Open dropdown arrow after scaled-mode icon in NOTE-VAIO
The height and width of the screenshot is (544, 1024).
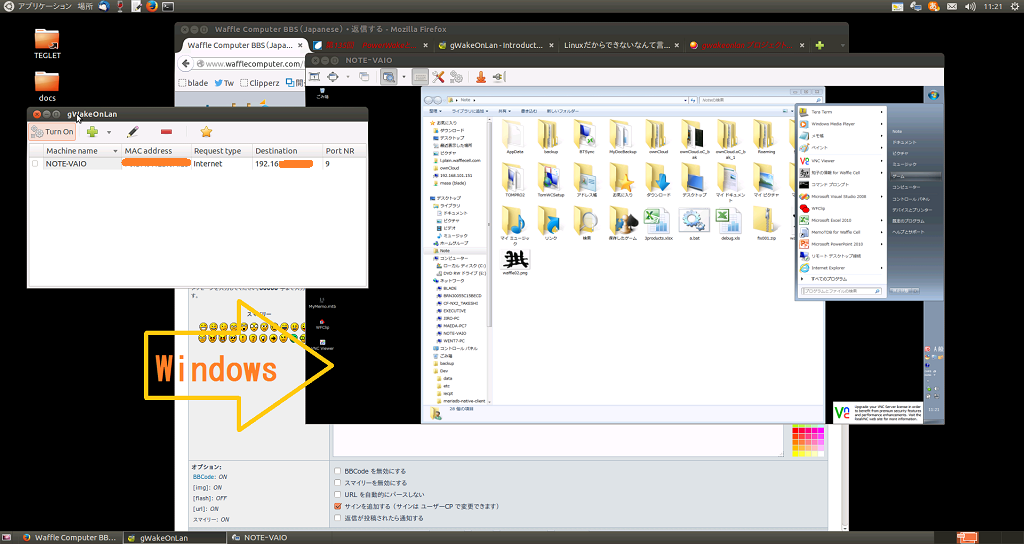(x=404, y=77)
